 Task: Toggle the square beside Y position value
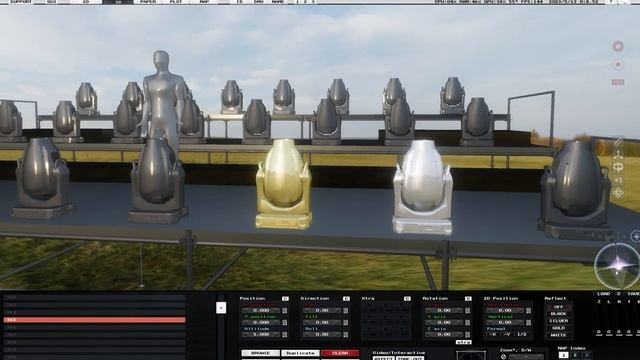(284, 322)
